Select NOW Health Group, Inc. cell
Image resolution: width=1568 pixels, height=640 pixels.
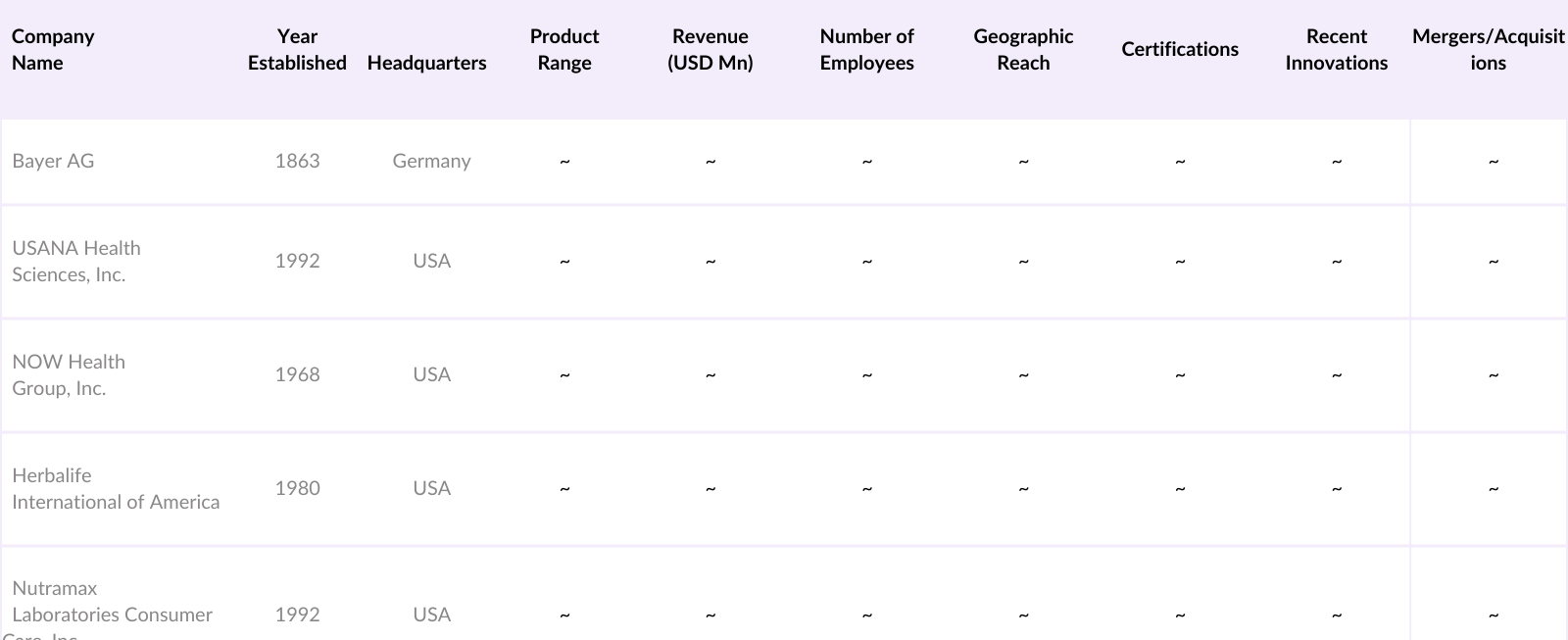pos(69,374)
